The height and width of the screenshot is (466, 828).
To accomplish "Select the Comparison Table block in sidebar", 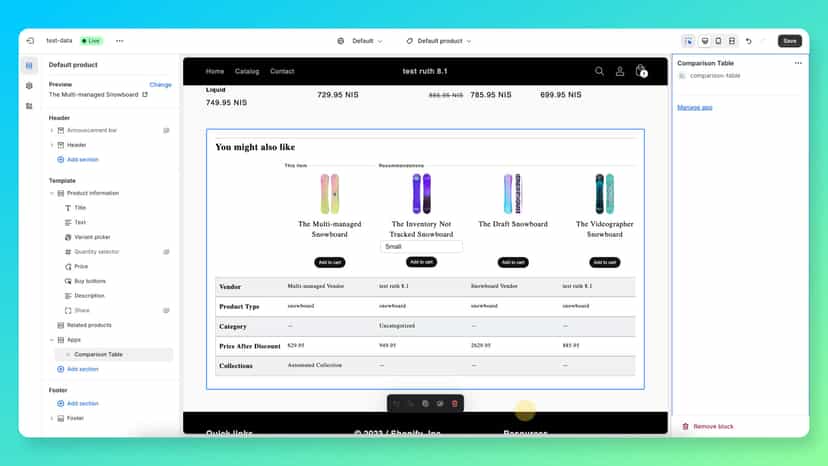I will click(114, 355).
